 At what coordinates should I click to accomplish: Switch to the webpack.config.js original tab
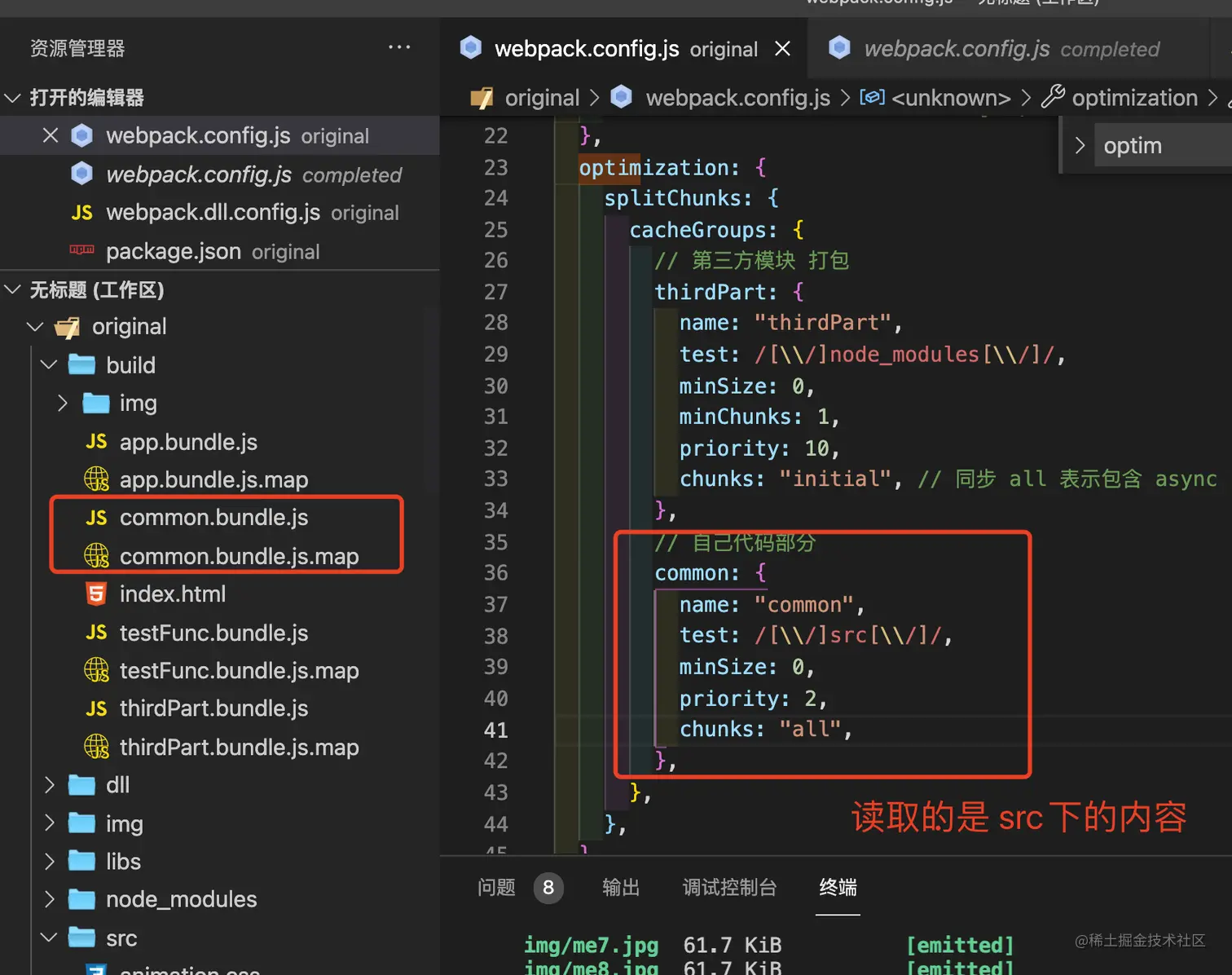click(624, 49)
